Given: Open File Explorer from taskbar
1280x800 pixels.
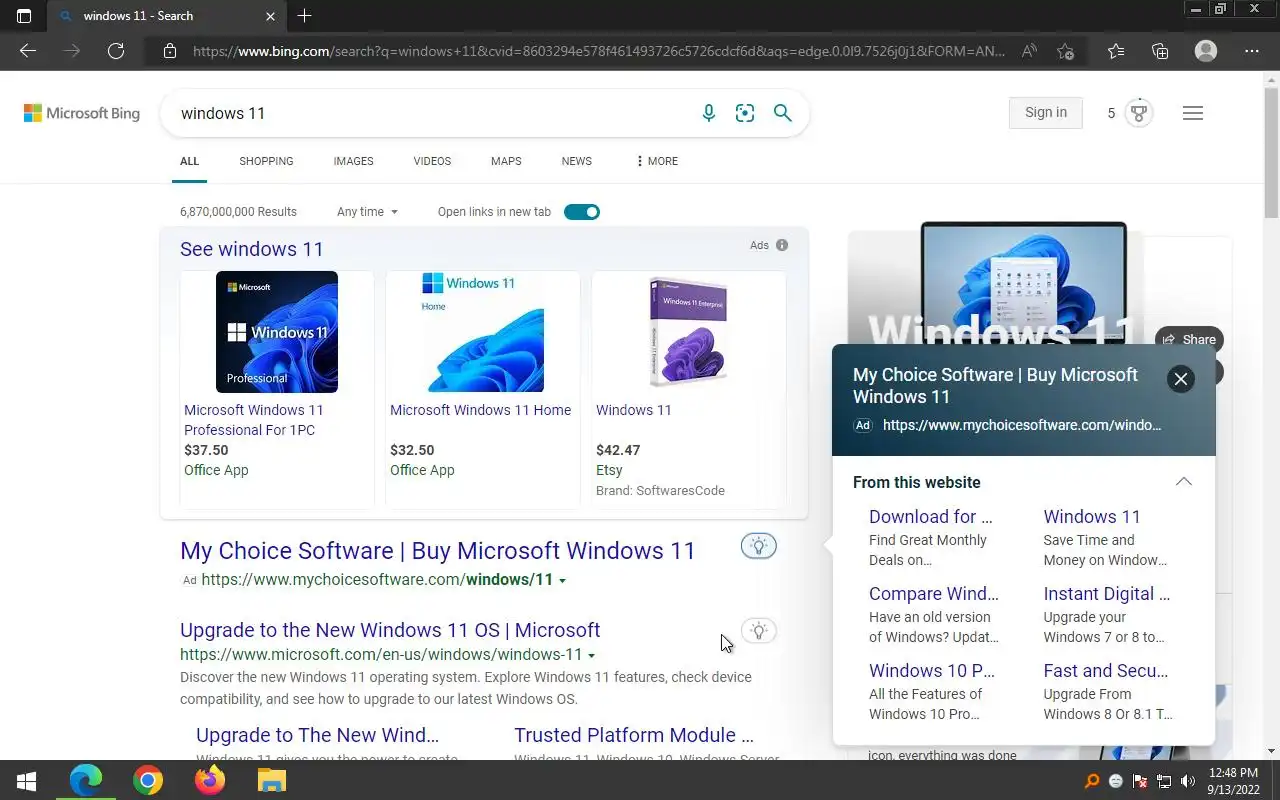Looking at the screenshot, I should pos(272,780).
